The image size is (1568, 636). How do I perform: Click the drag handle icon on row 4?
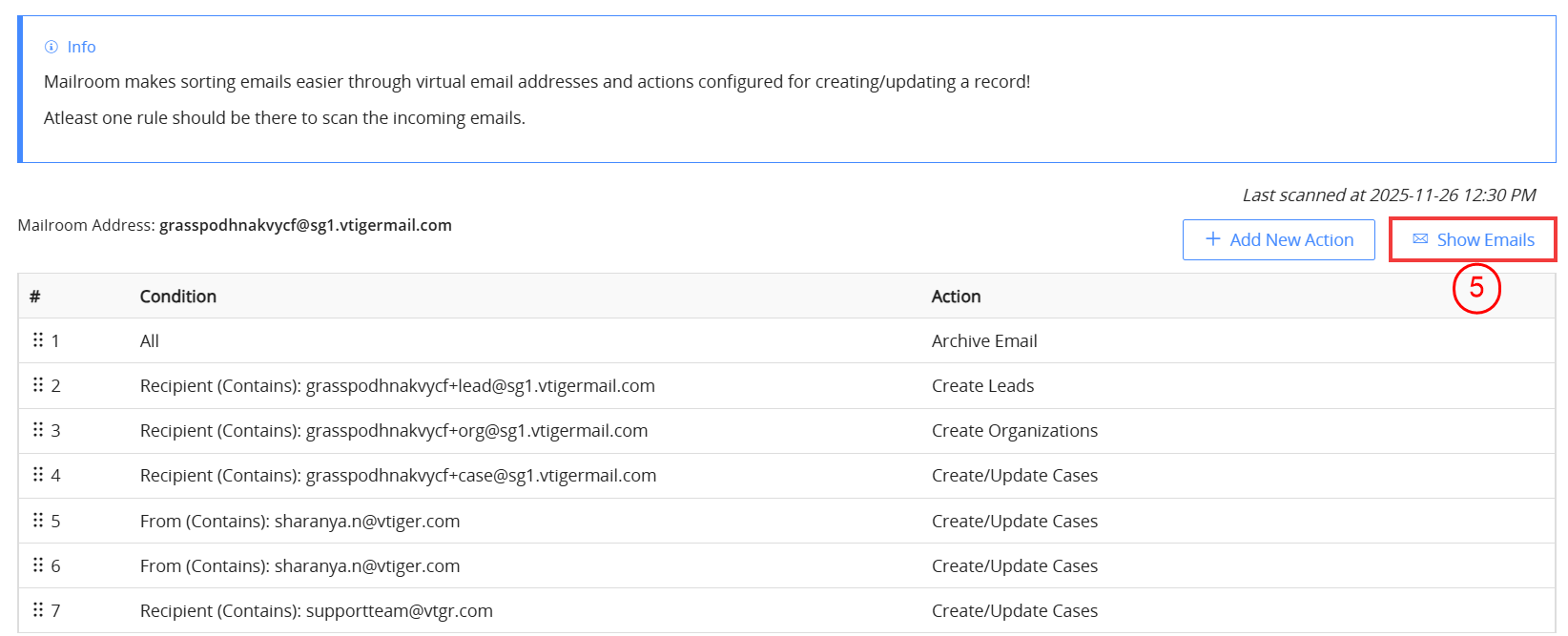[x=38, y=475]
